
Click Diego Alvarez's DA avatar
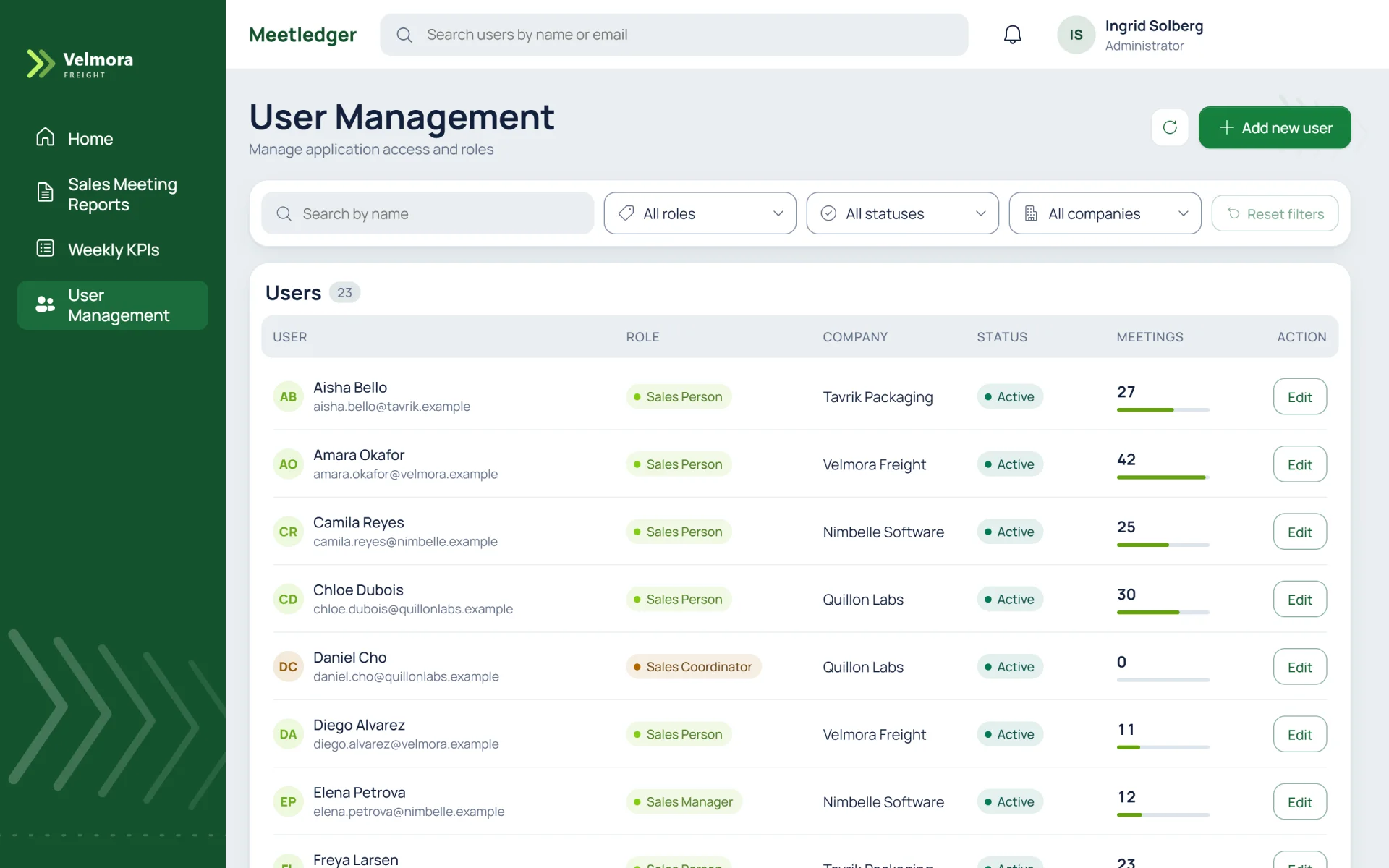point(288,734)
